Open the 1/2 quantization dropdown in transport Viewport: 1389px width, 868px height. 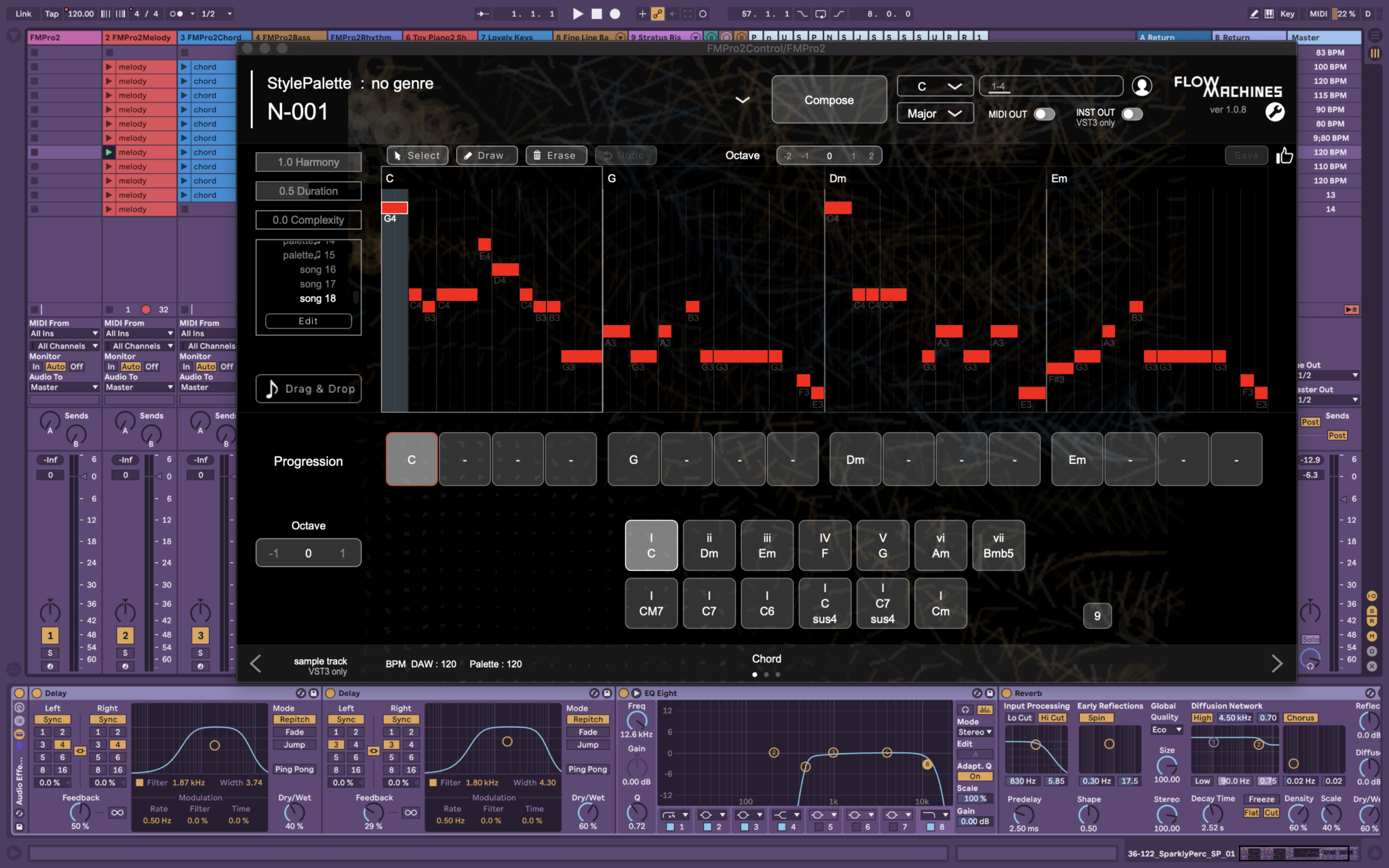coord(217,14)
